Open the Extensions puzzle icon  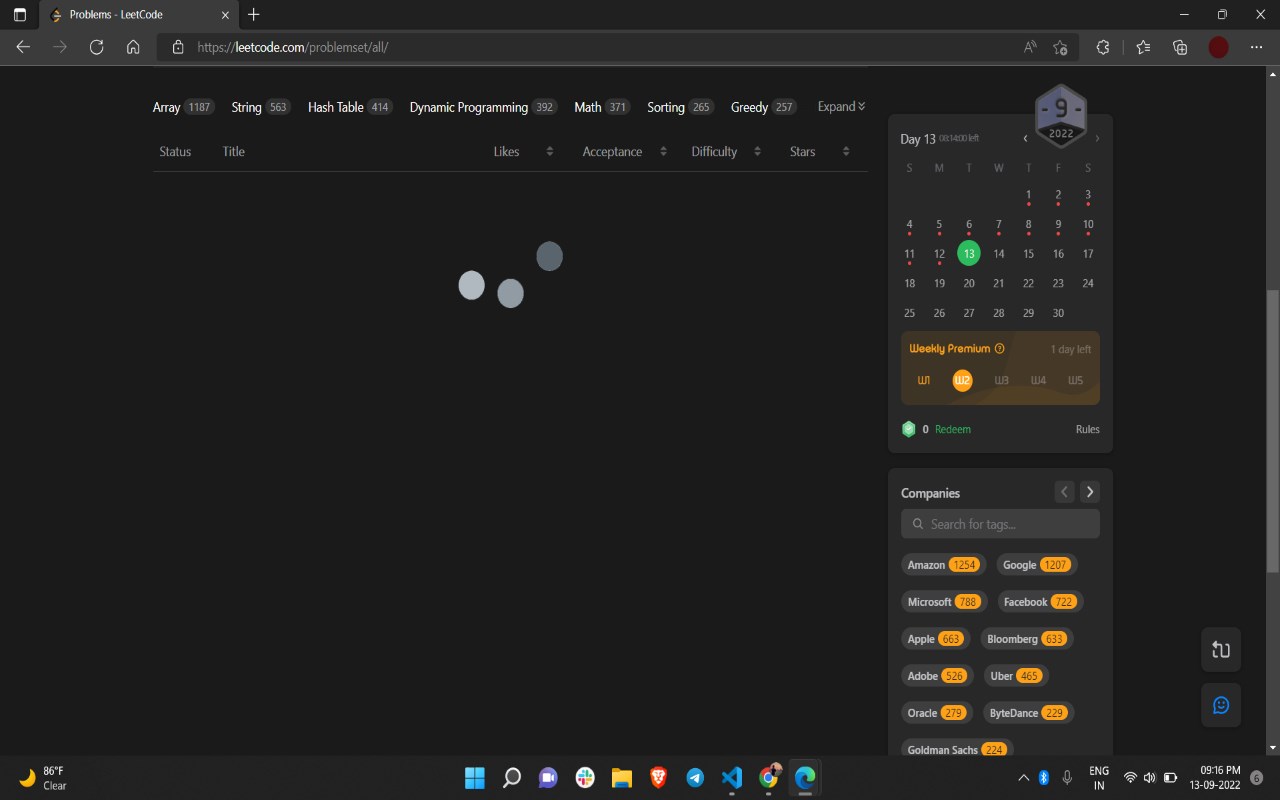[1103, 47]
